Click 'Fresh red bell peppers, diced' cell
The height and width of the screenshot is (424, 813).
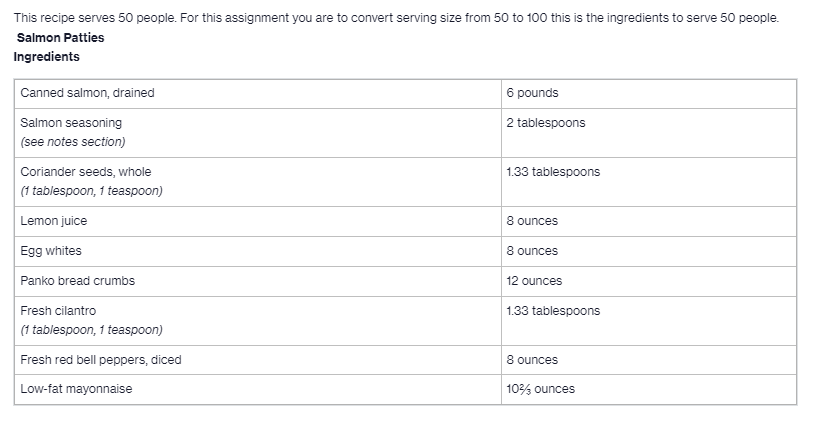tap(101, 360)
